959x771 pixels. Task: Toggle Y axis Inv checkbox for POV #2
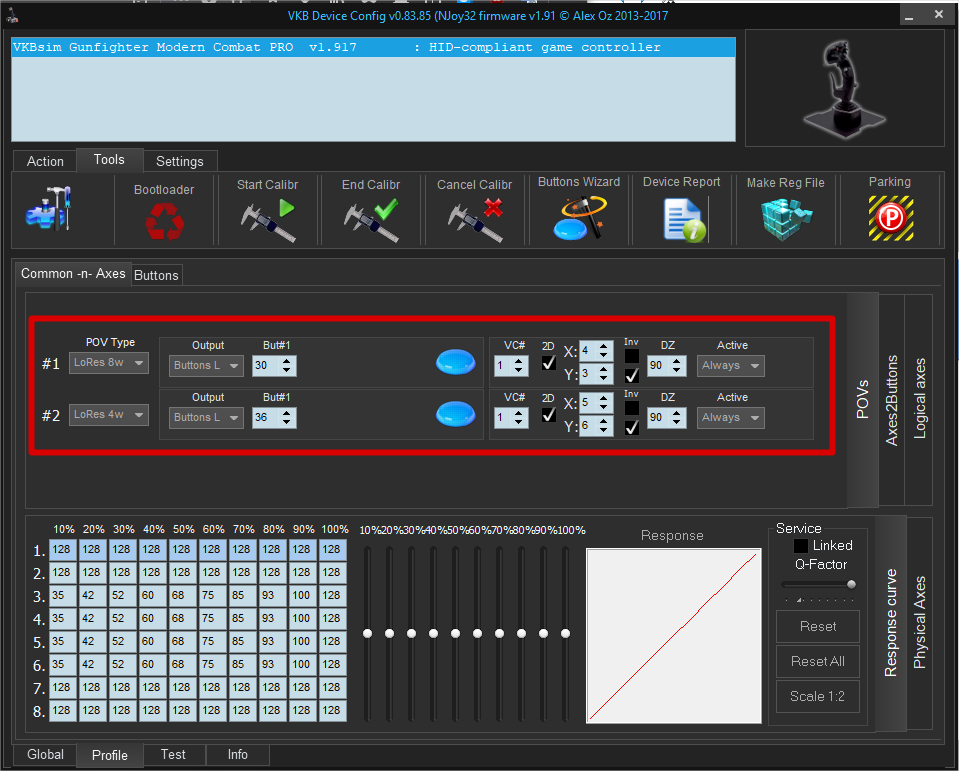pos(632,427)
